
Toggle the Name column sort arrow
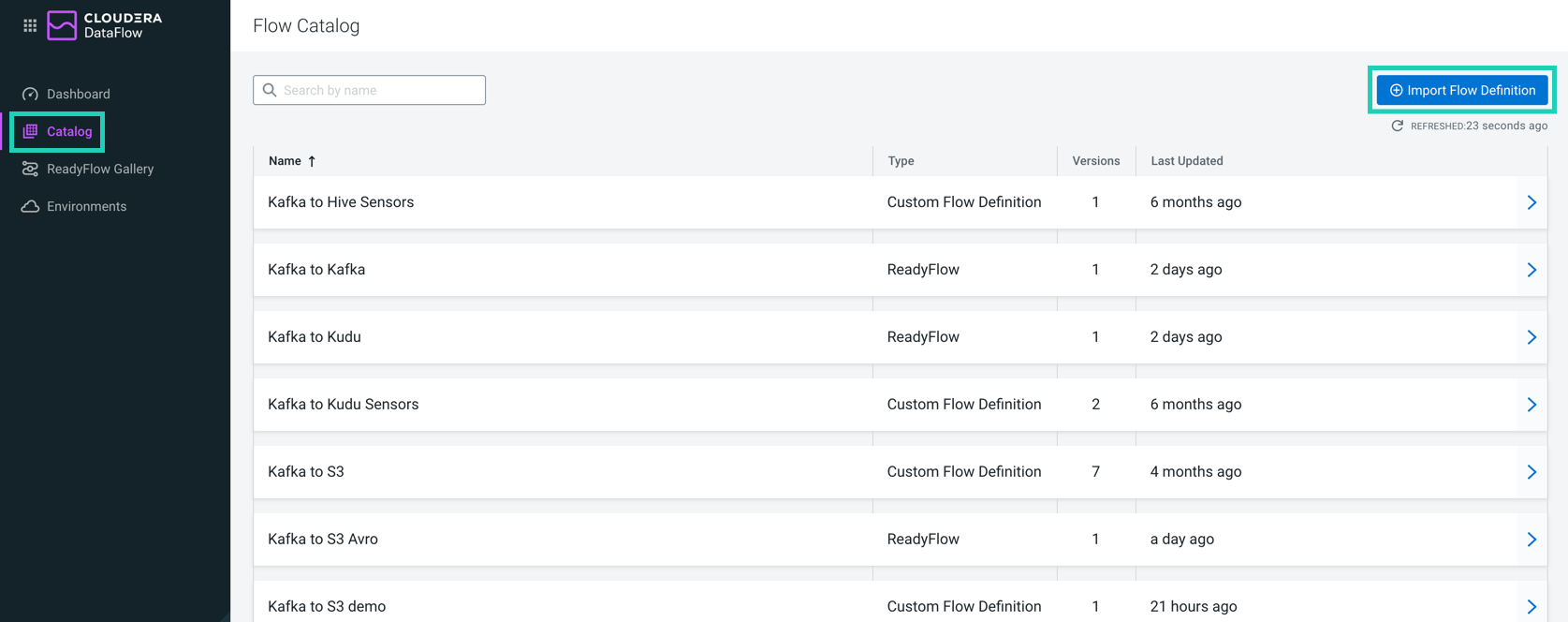pyautogui.click(x=312, y=161)
